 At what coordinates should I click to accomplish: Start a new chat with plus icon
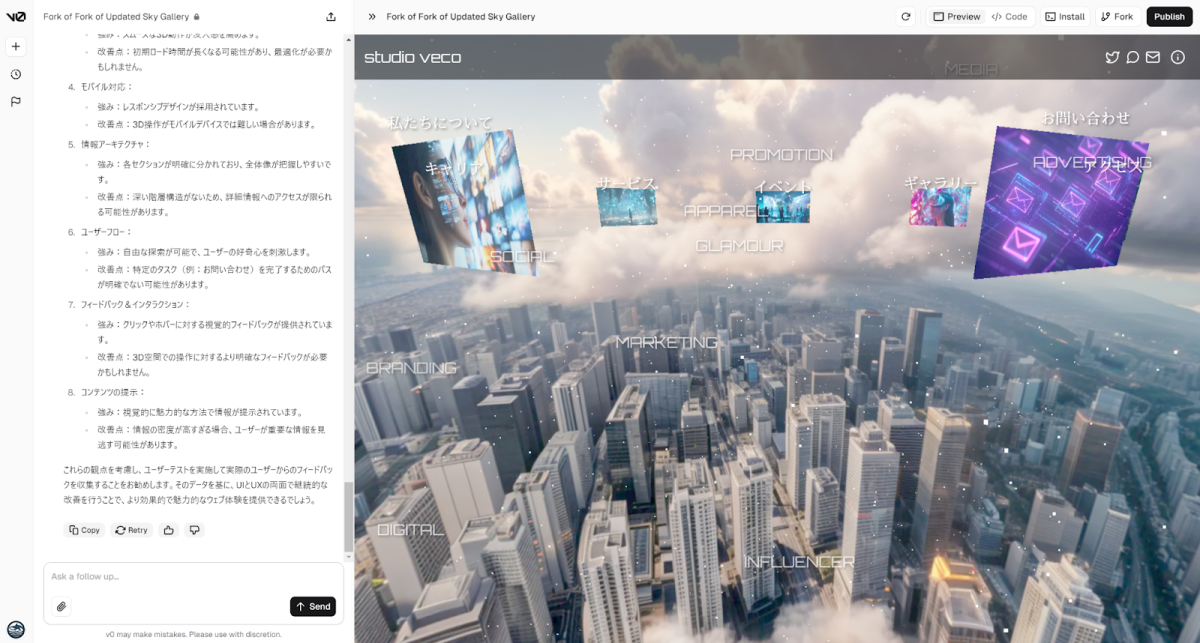[16, 47]
